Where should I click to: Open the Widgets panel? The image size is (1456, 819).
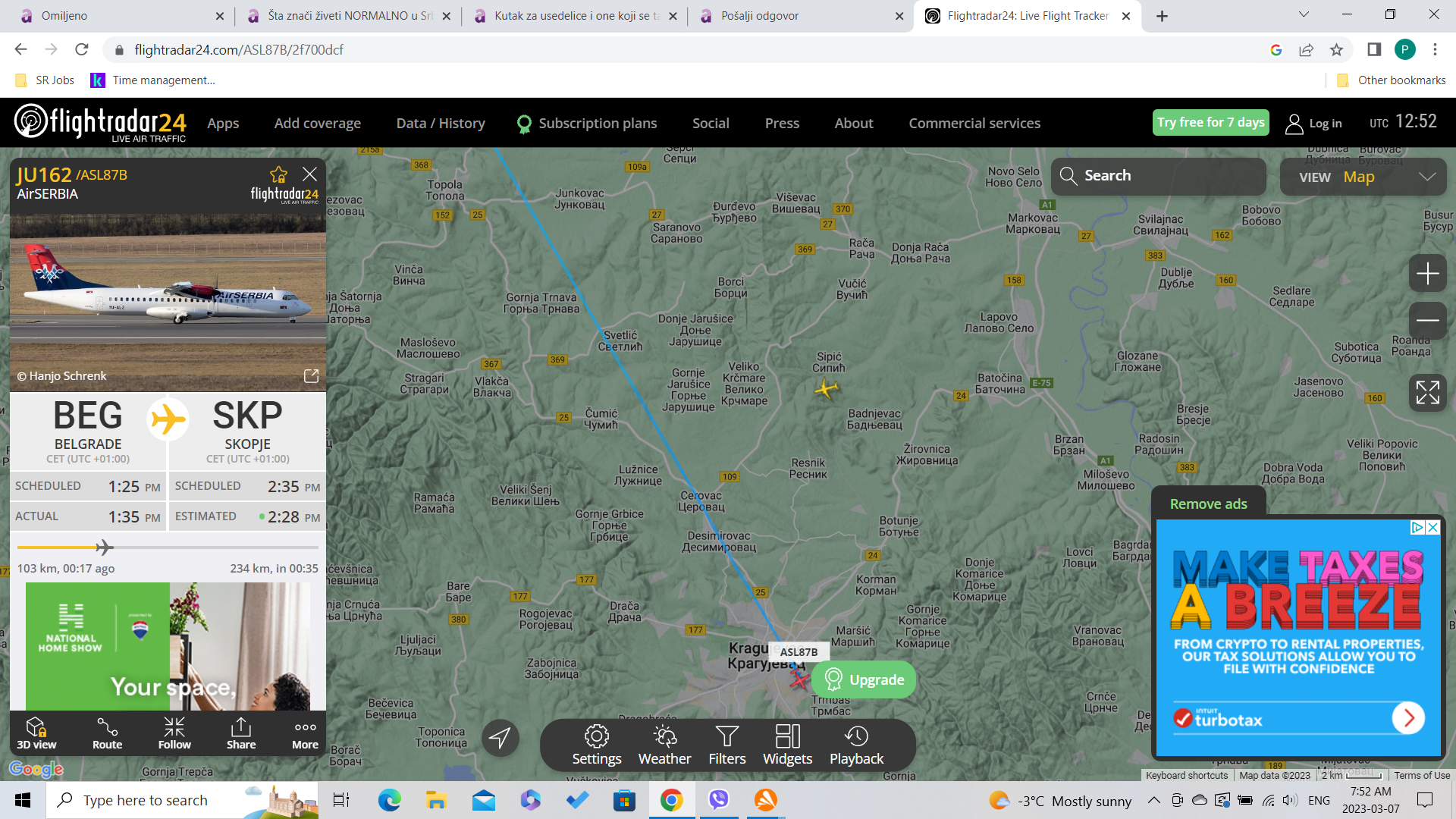coord(787,745)
